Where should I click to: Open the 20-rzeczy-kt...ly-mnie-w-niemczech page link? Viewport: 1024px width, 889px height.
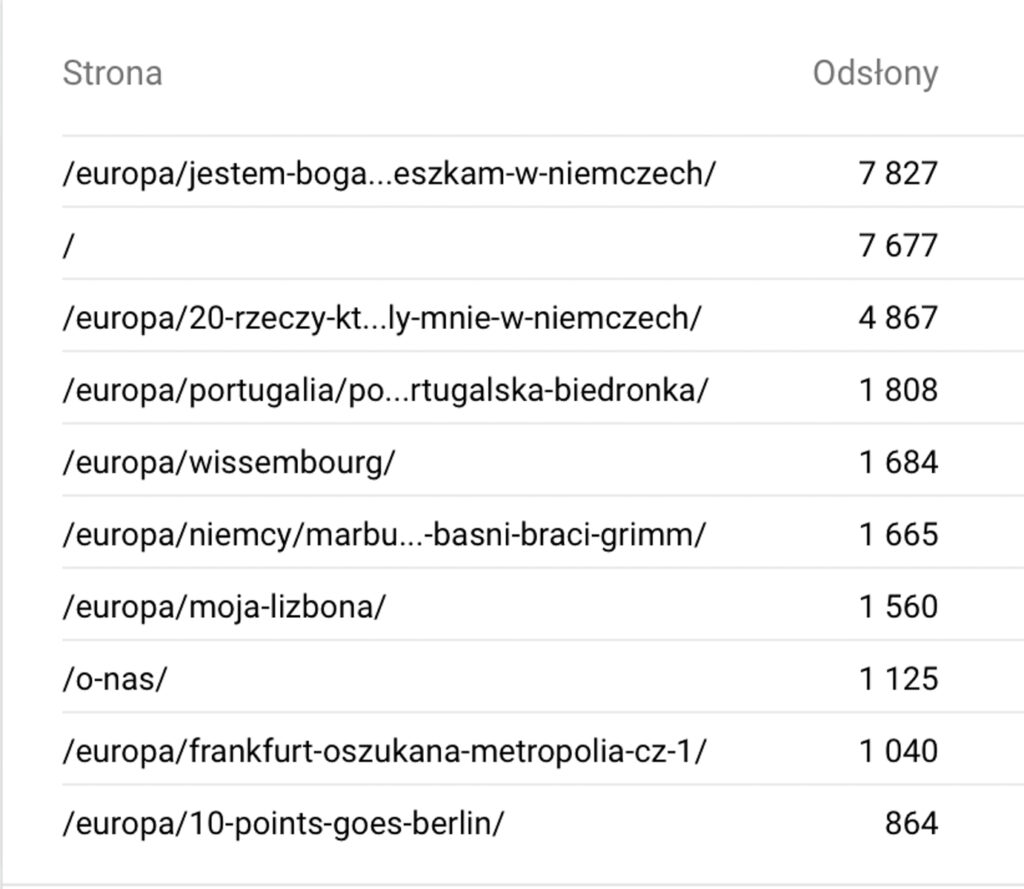[382, 319]
